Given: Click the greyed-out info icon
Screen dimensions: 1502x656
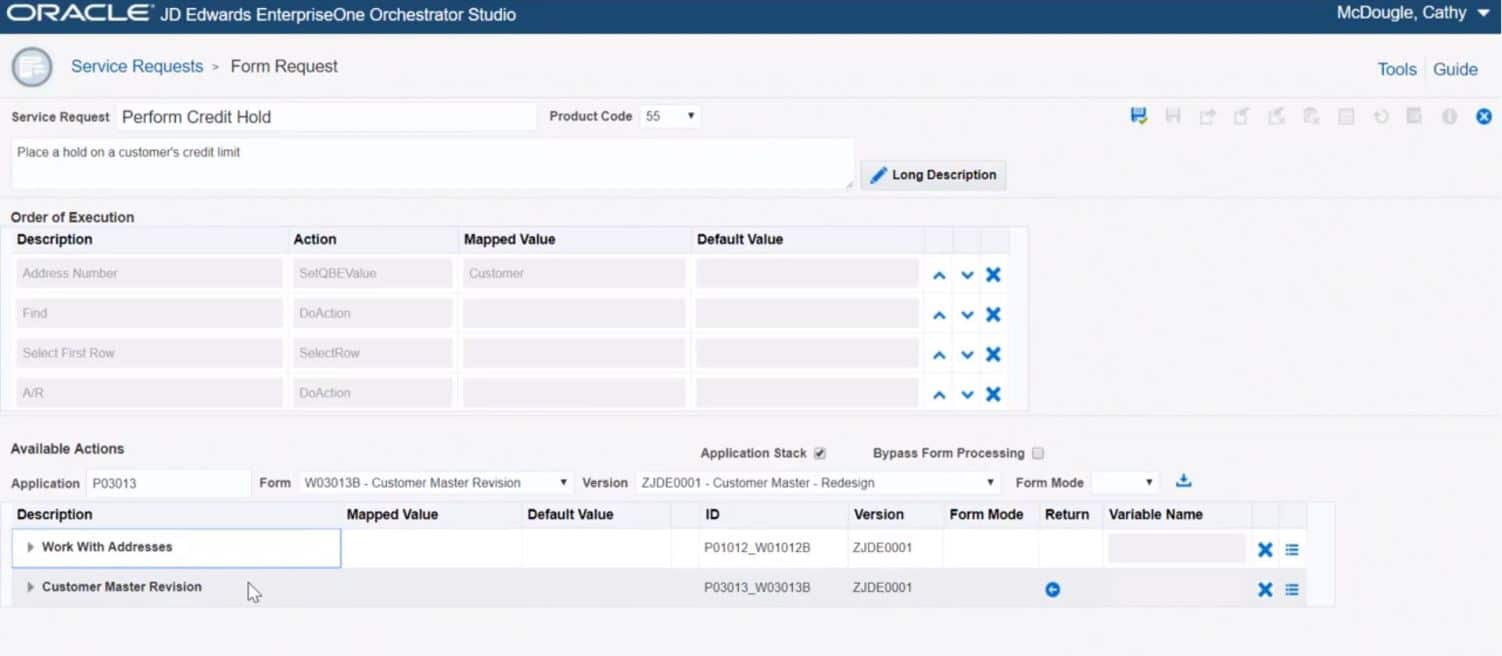Looking at the screenshot, I should tap(1449, 116).
